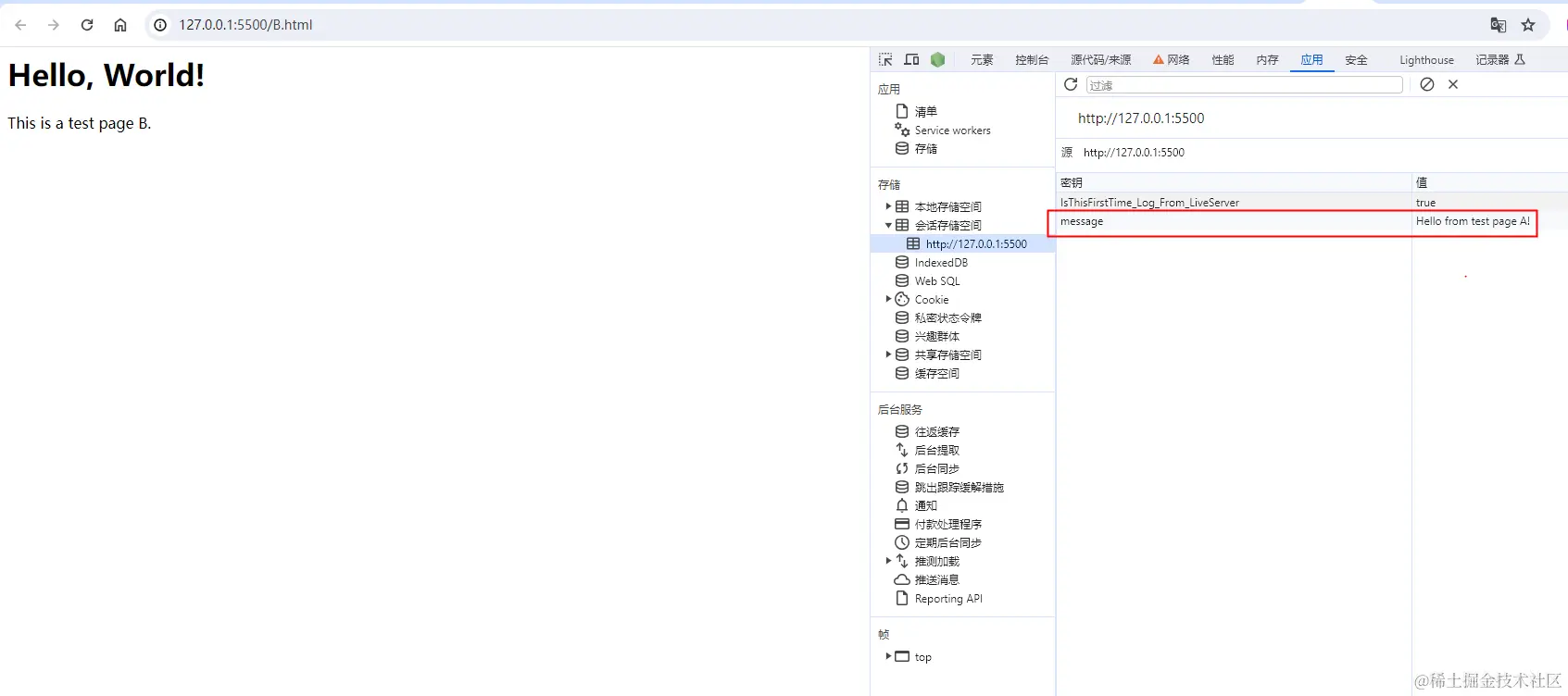The image size is (1568, 696).
Task: Open the Lighthouse tab
Action: coord(1426,60)
